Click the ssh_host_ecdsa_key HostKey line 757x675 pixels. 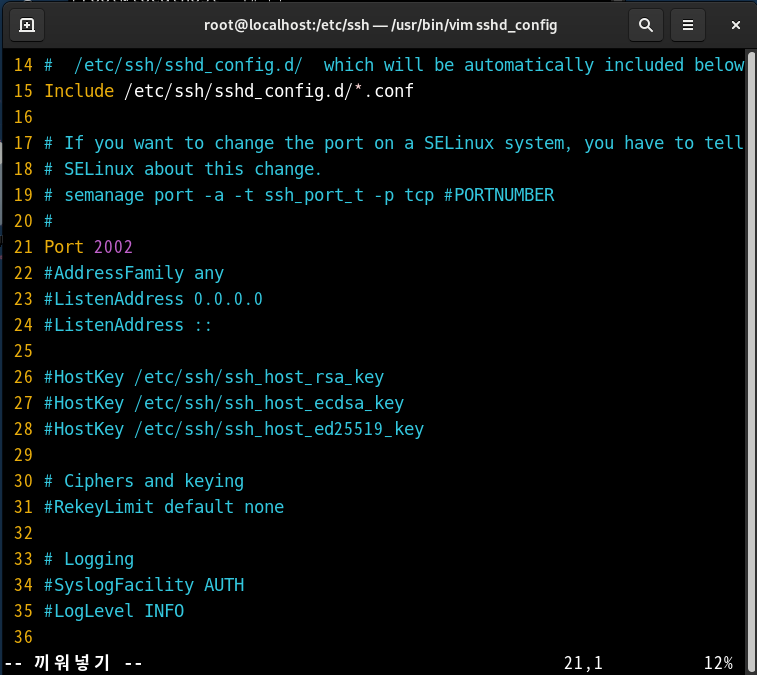pyautogui.click(x=224, y=403)
